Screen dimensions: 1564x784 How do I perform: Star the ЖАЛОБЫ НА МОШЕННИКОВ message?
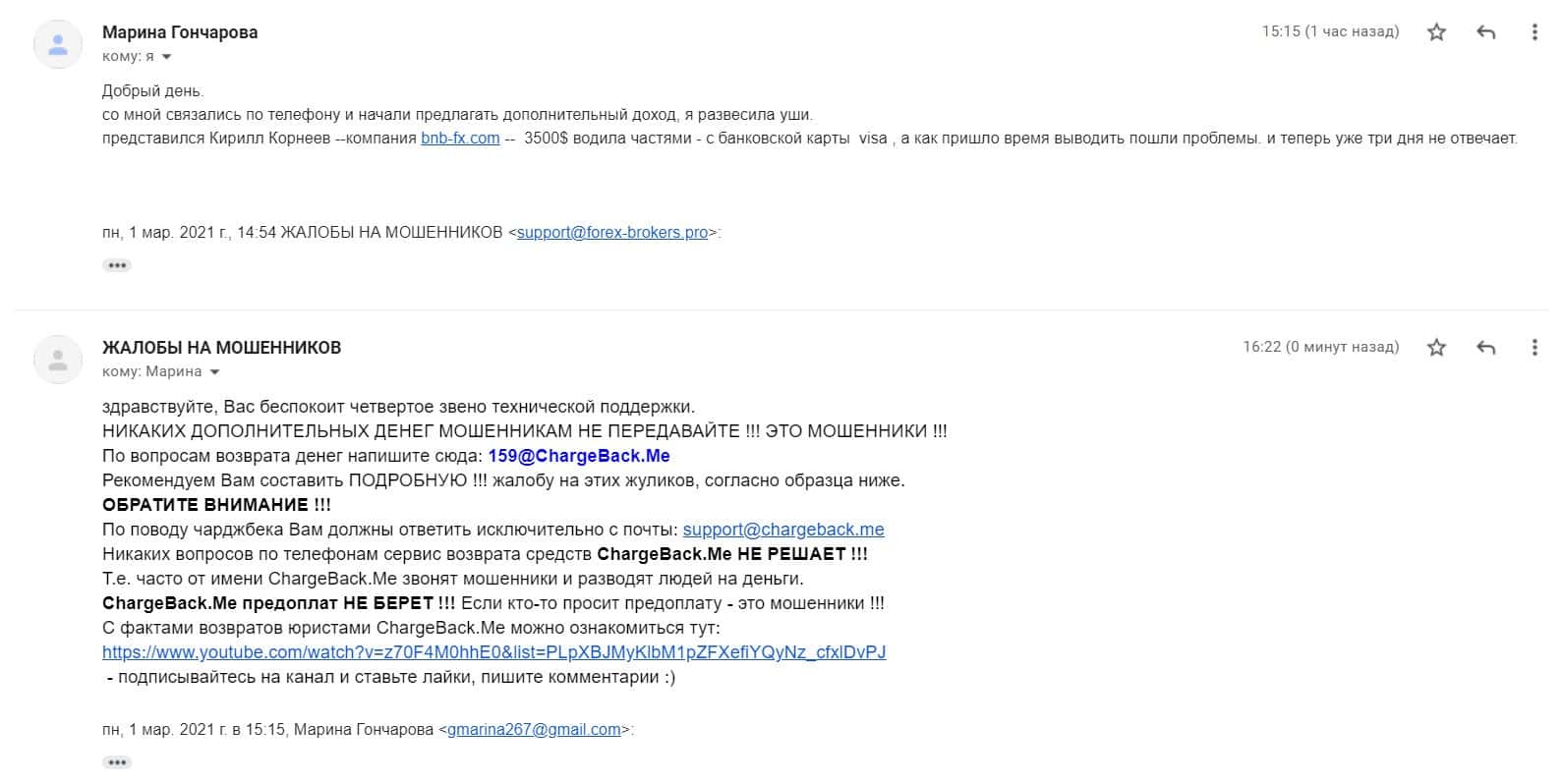[1436, 347]
